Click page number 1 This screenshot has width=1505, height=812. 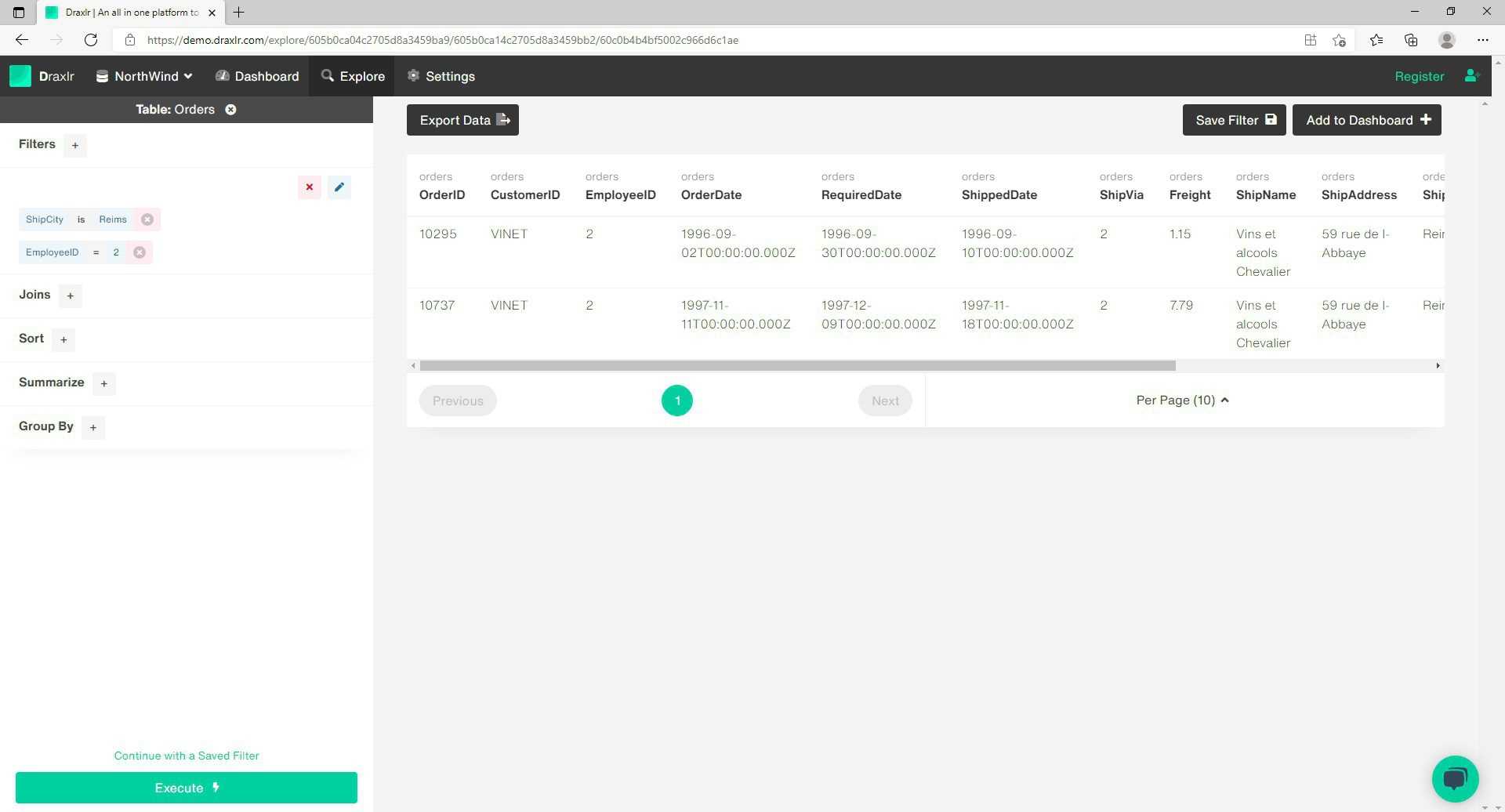pos(677,401)
